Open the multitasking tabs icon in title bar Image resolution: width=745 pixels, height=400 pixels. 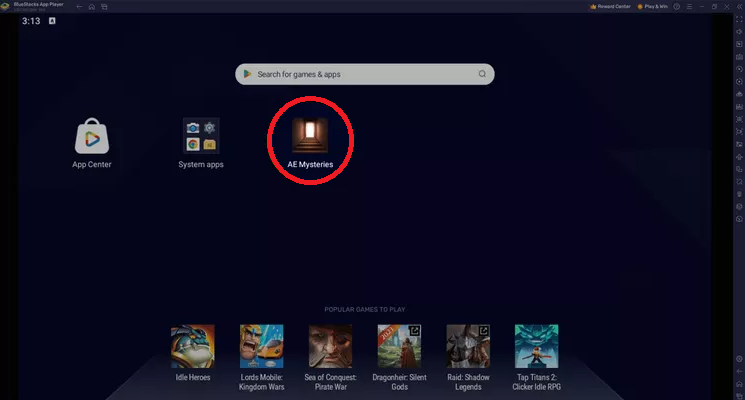pos(104,7)
